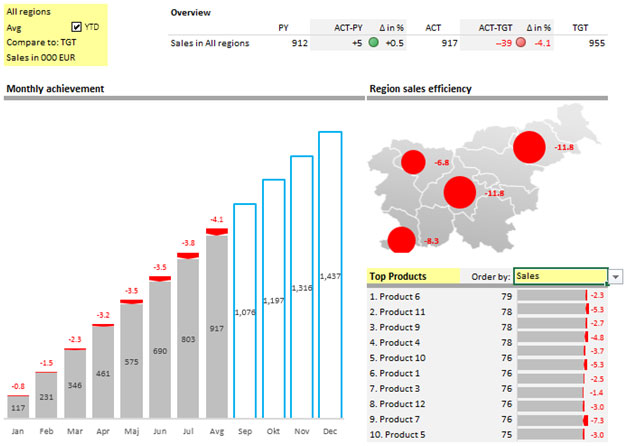Click the 9. Product 7 row label
The image size is (628, 446).
click(395, 419)
